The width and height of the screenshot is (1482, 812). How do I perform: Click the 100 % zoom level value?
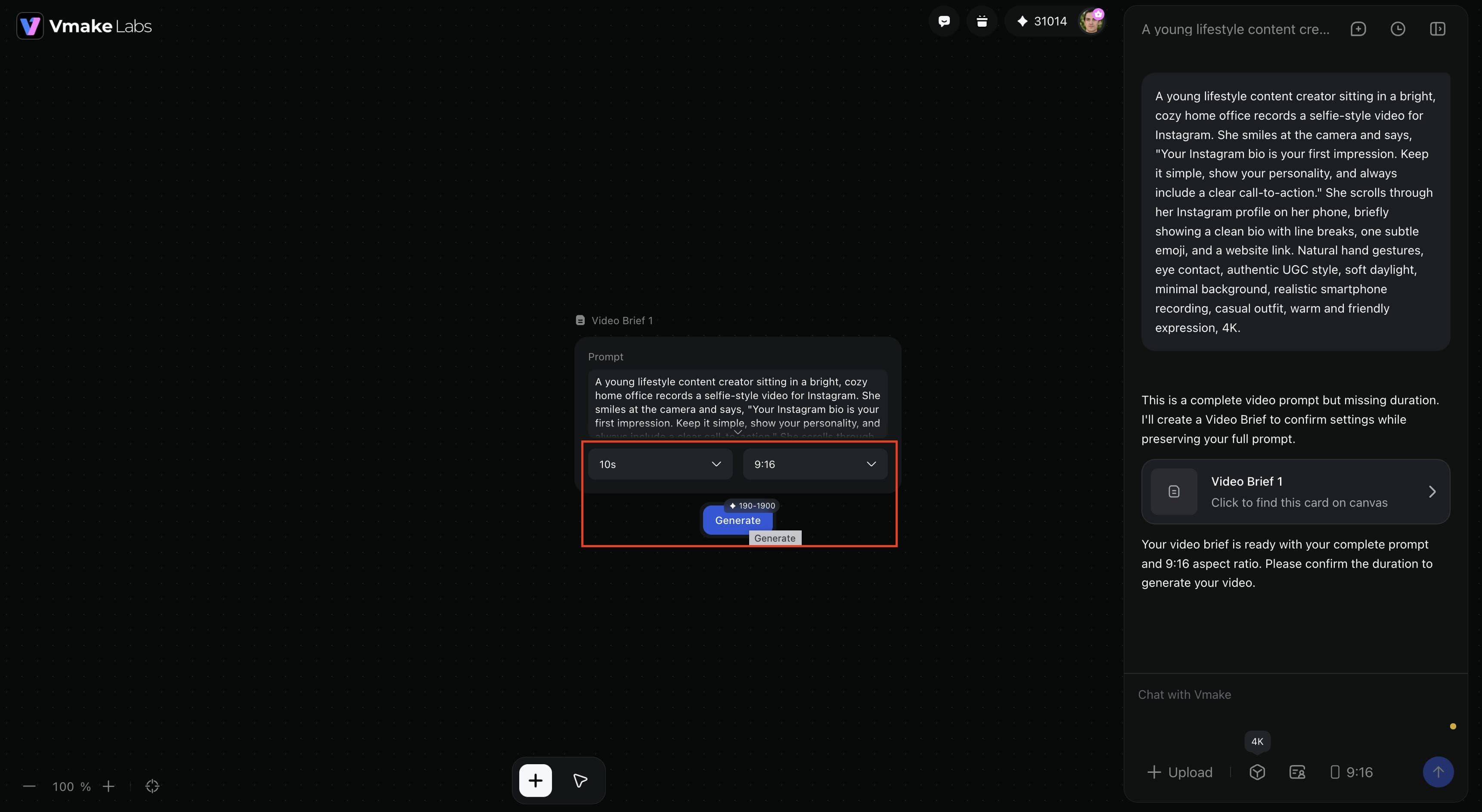point(71,786)
